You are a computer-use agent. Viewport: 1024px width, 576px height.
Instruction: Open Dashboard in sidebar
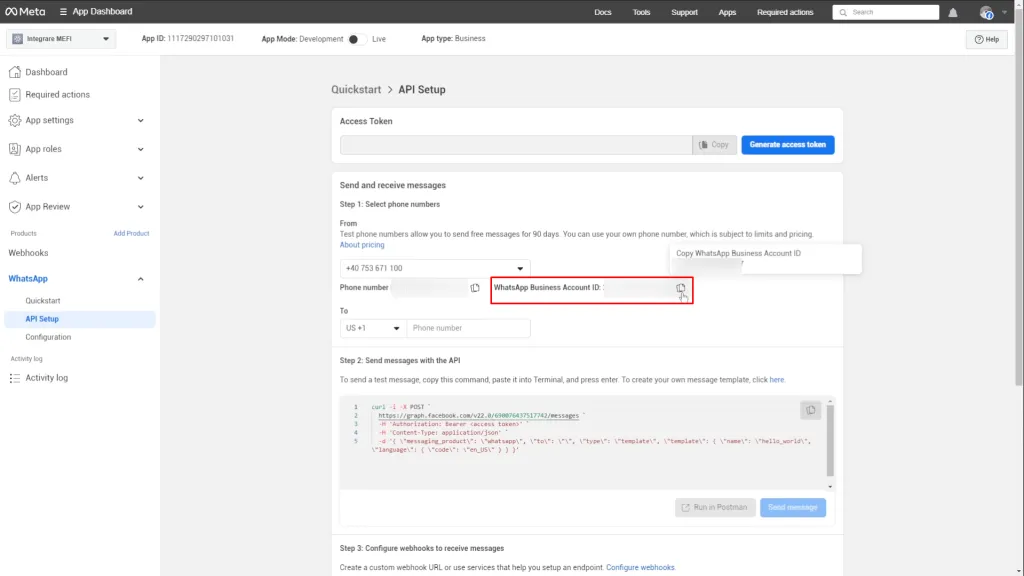click(46, 72)
